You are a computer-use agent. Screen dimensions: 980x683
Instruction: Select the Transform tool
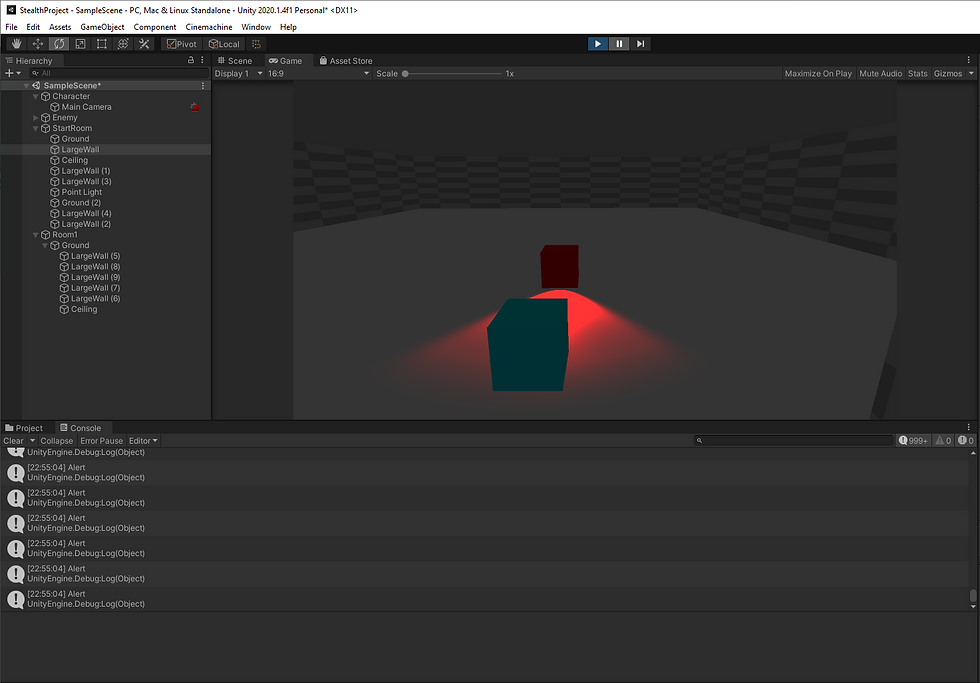coord(122,44)
